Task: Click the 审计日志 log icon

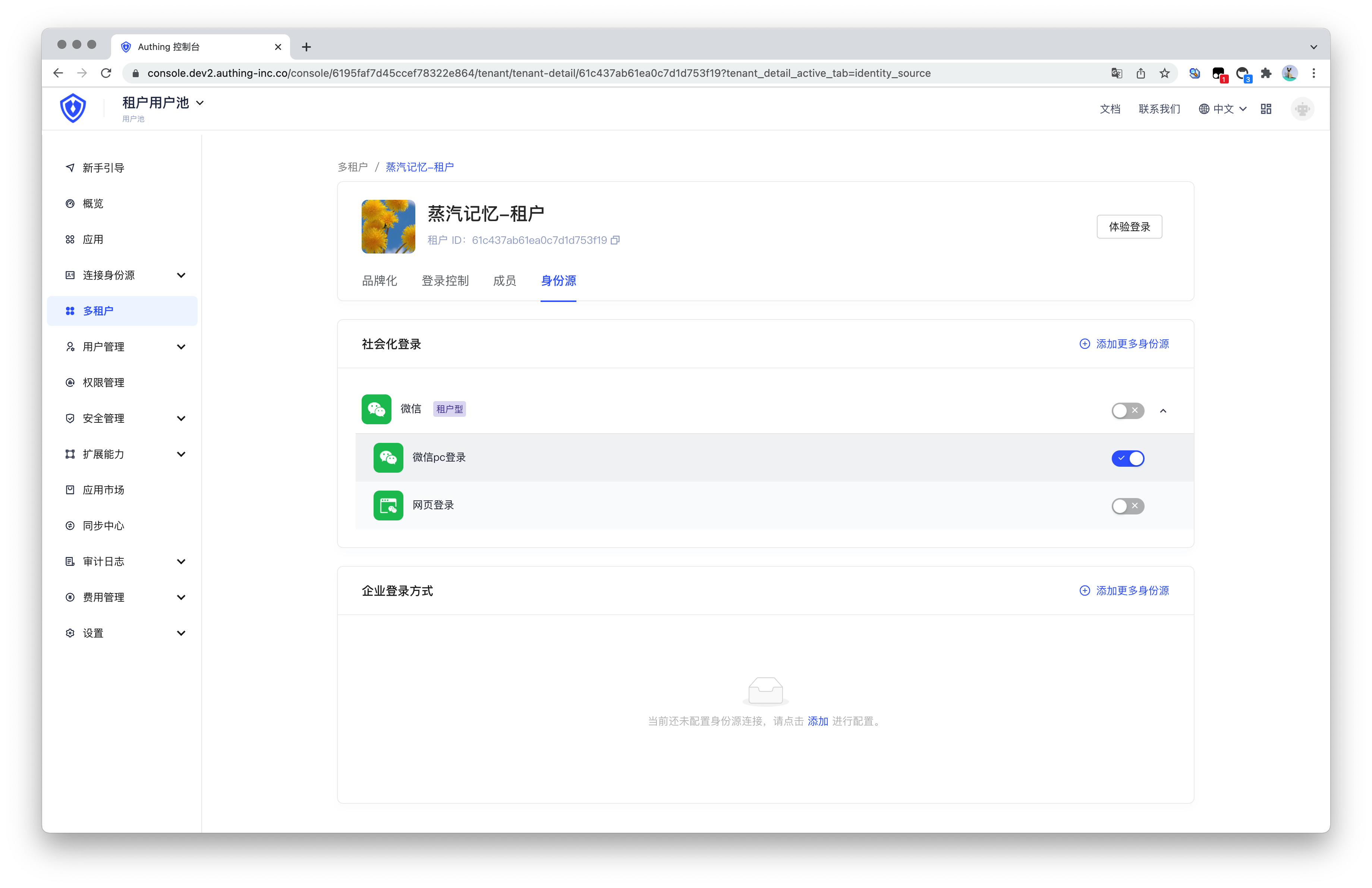Action: pyautogui.click(x=70, y=561)
